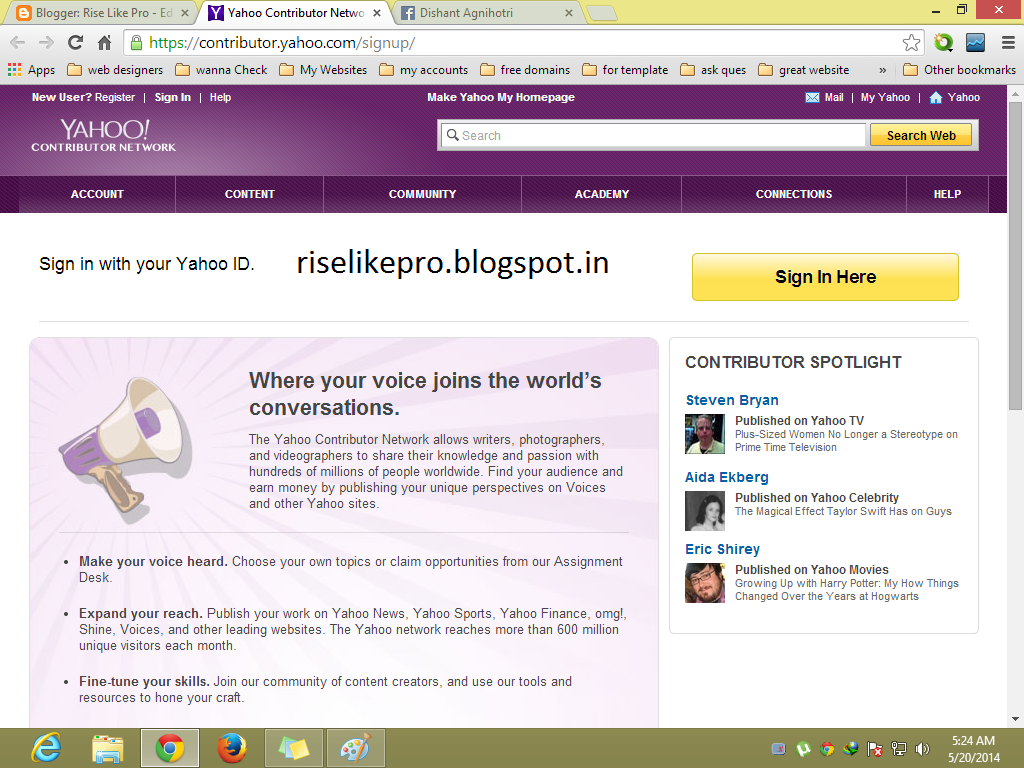Launch Internet Explorer from taskbar

click(x=46, y=748)
